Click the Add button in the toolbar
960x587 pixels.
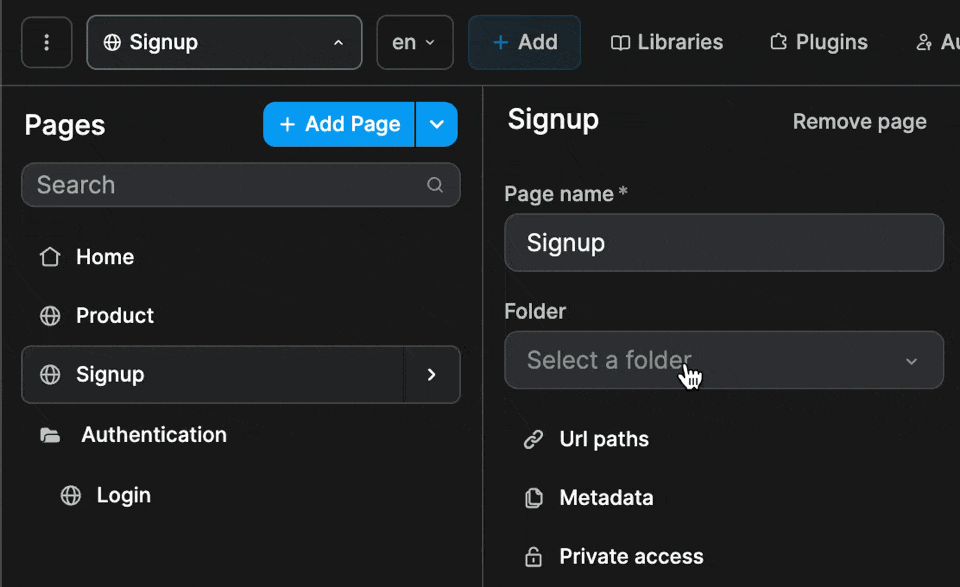coord(524,42)
